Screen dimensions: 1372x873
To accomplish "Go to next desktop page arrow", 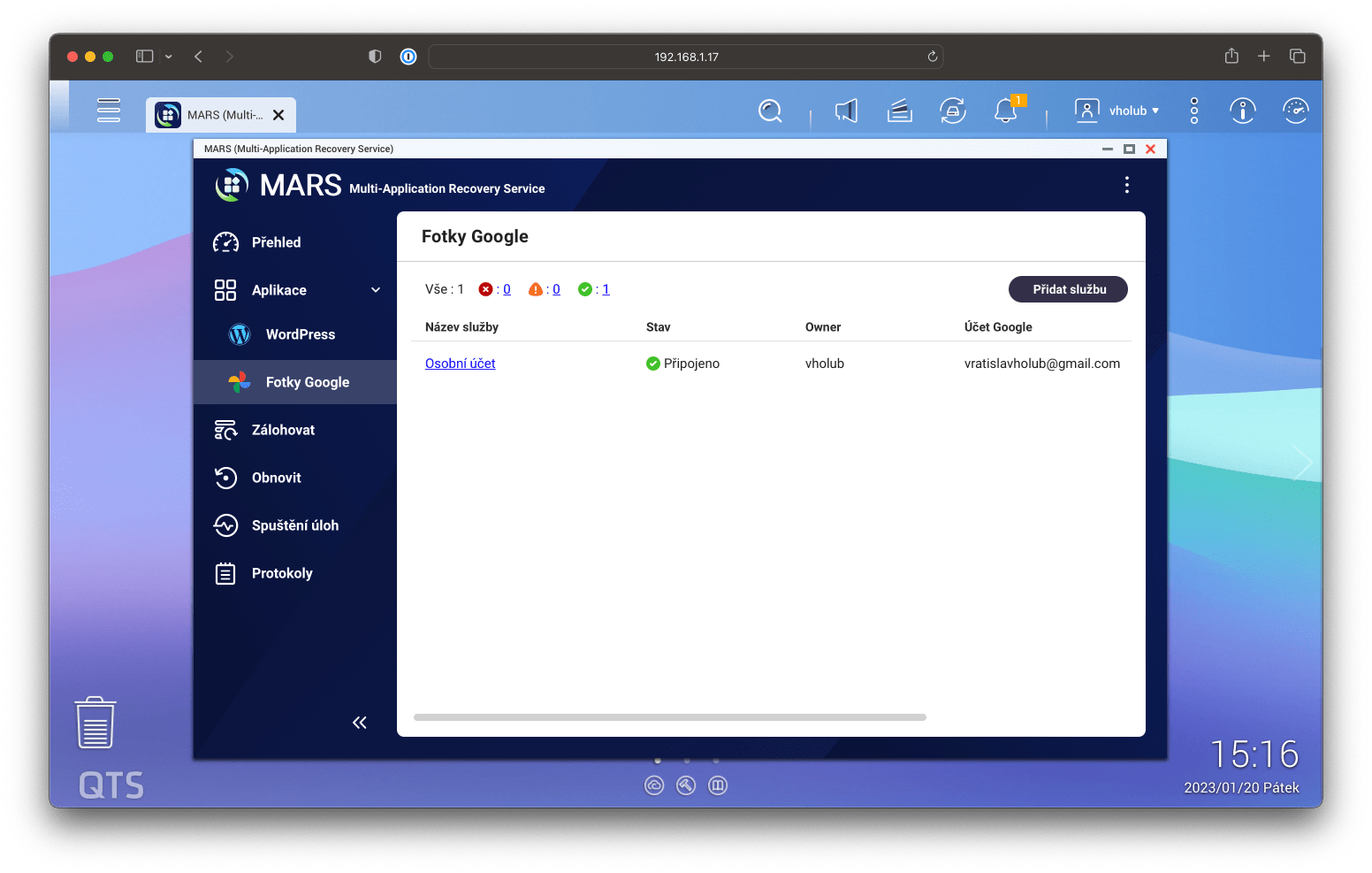I will point(1302,463).
